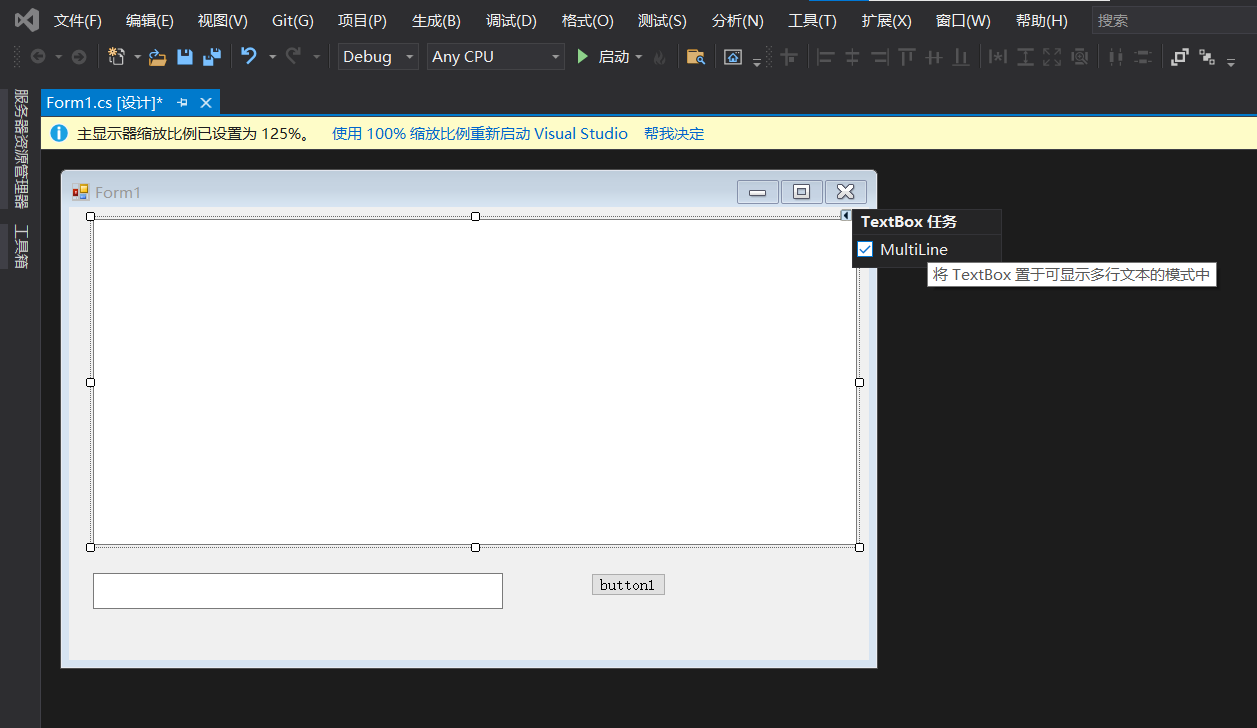Click the single-line textbox on the form
1257x728 pixels.
[x=298, y=591]
